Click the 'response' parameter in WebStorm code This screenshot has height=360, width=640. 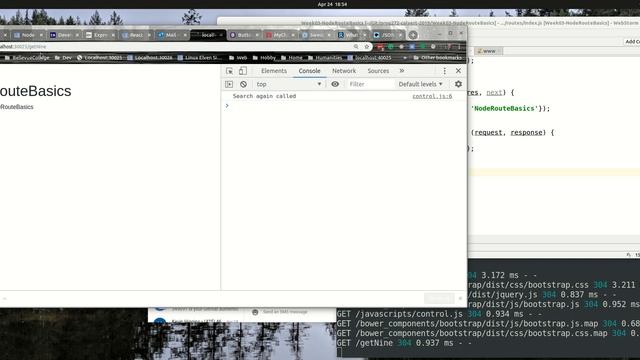click(x=526, y=133)
